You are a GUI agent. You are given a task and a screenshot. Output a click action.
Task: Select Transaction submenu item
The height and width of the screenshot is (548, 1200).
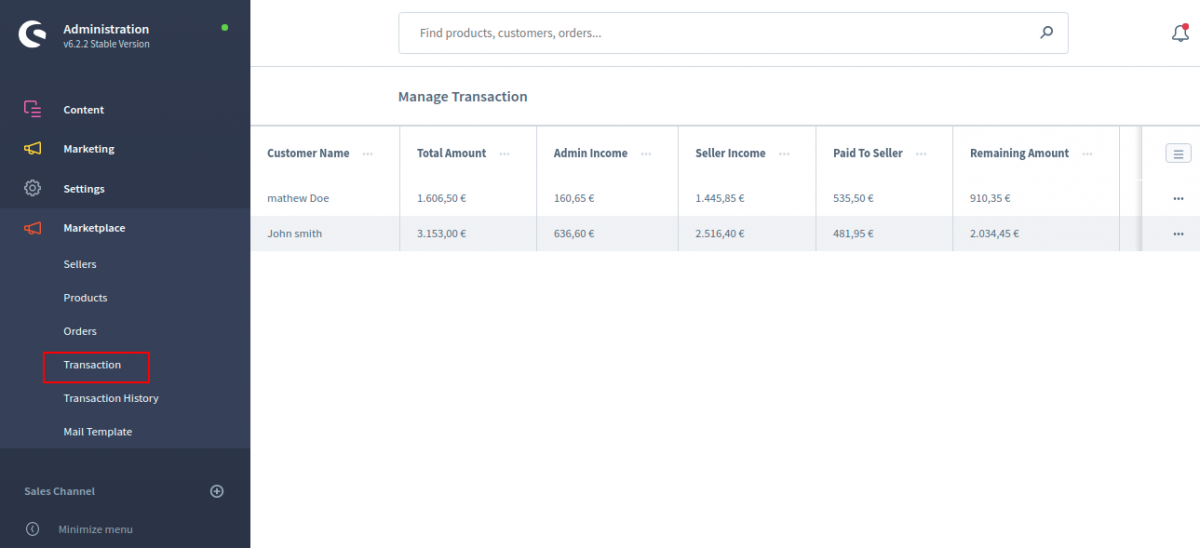point(92,365)
